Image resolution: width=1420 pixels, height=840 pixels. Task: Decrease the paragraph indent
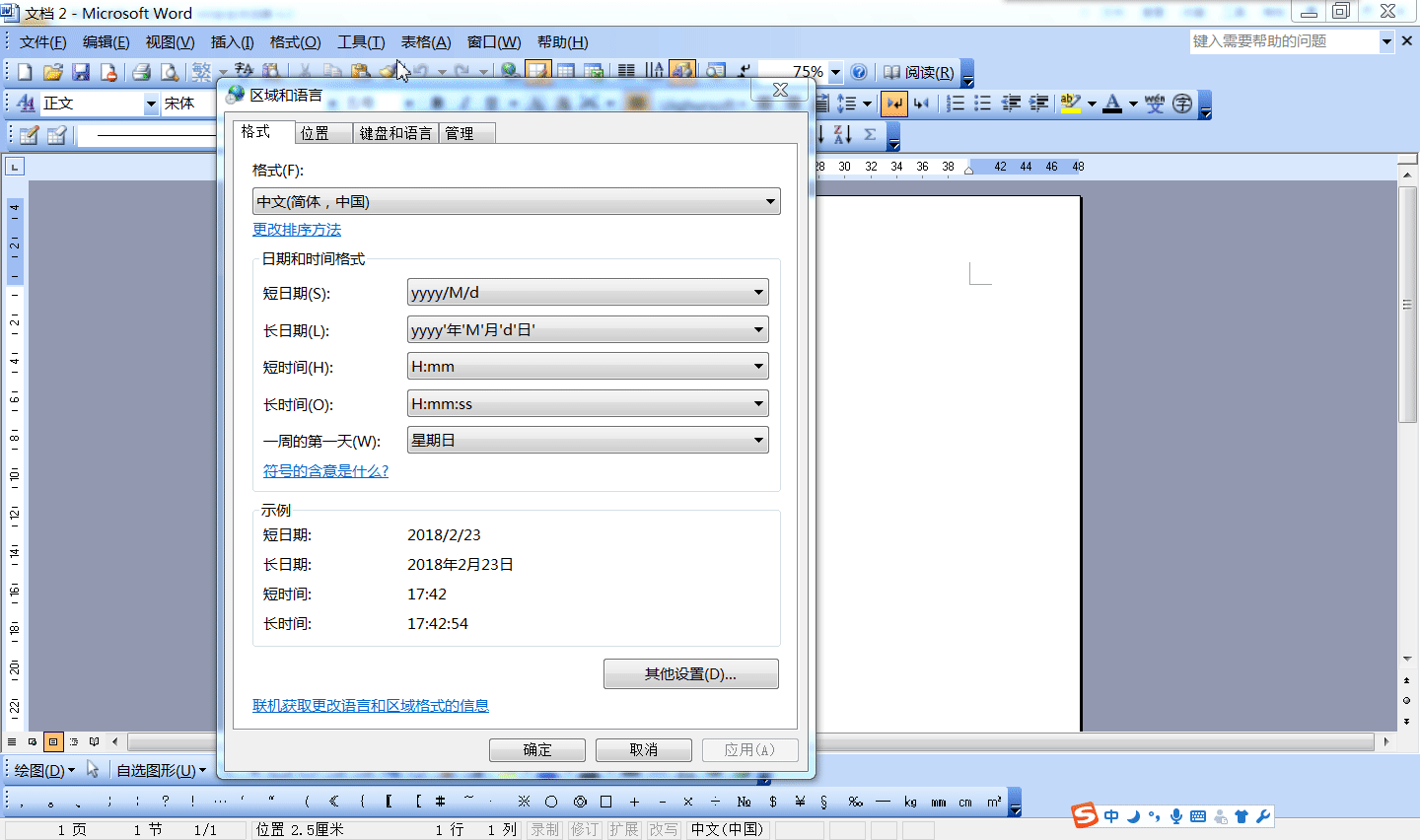(x=1011, y=104)
